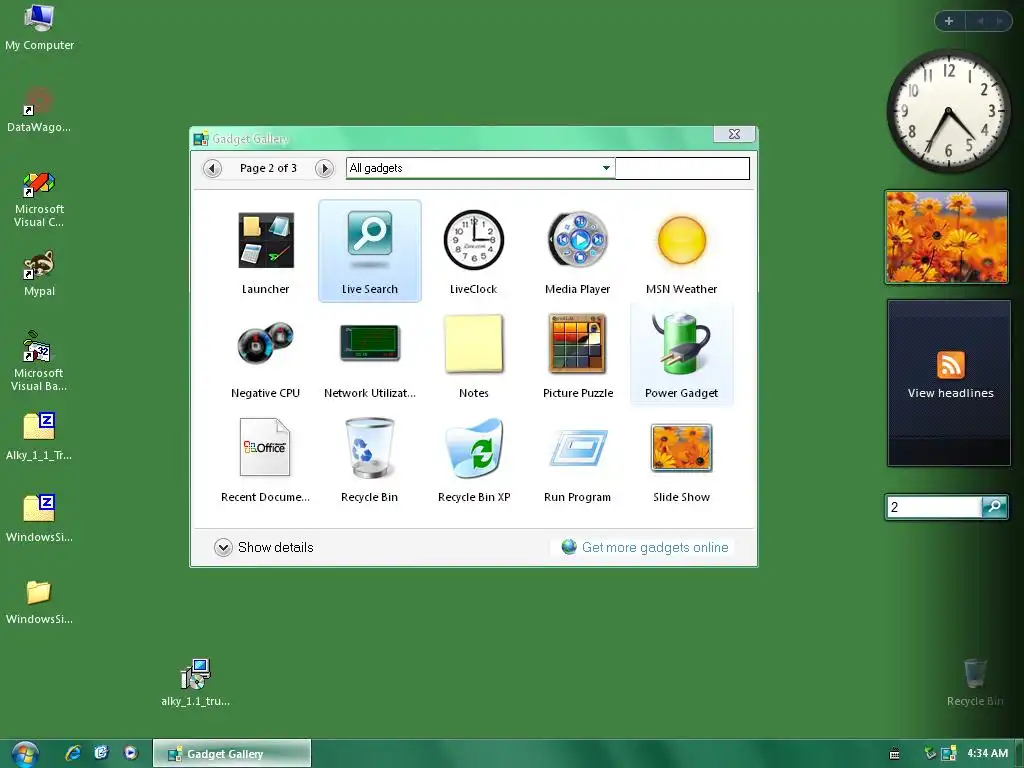
Task: Select My Computer desktop icon
Action: [39, 27]
